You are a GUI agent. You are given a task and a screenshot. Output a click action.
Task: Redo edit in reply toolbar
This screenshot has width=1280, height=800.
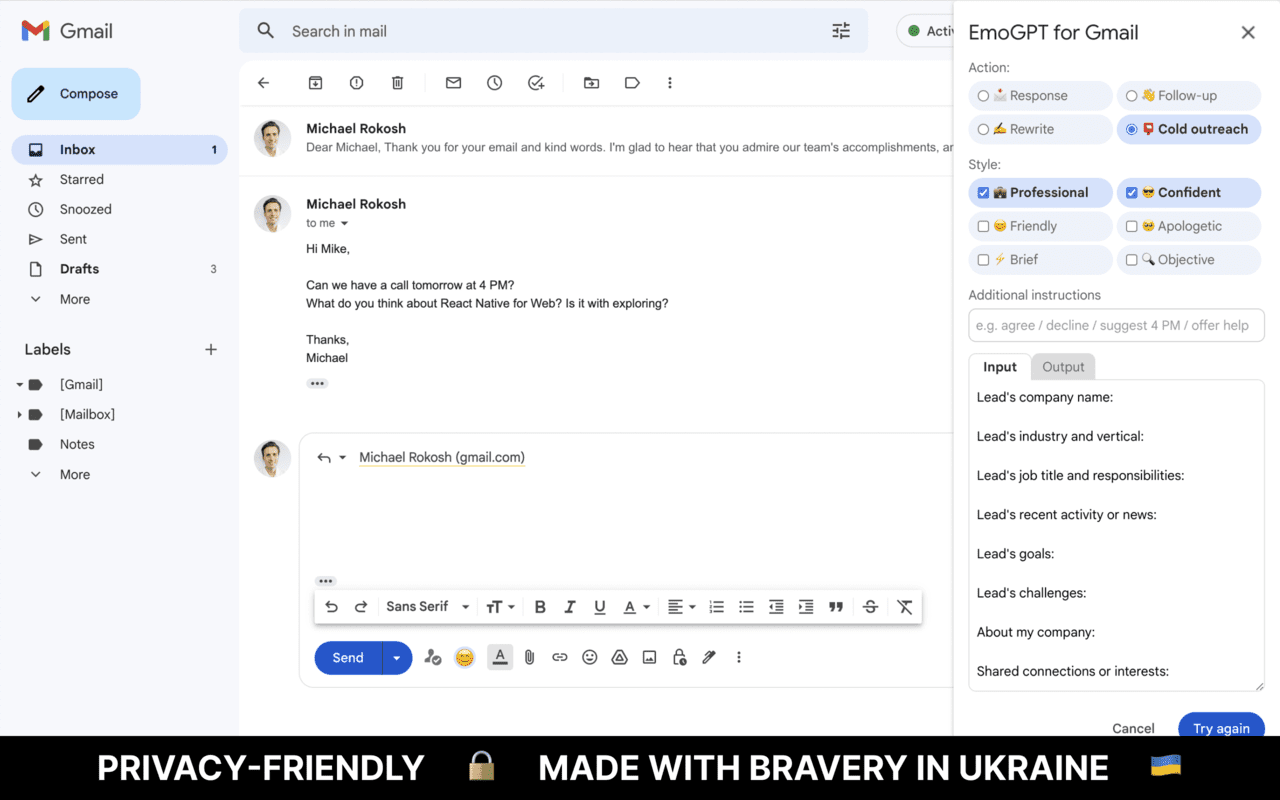362,607
